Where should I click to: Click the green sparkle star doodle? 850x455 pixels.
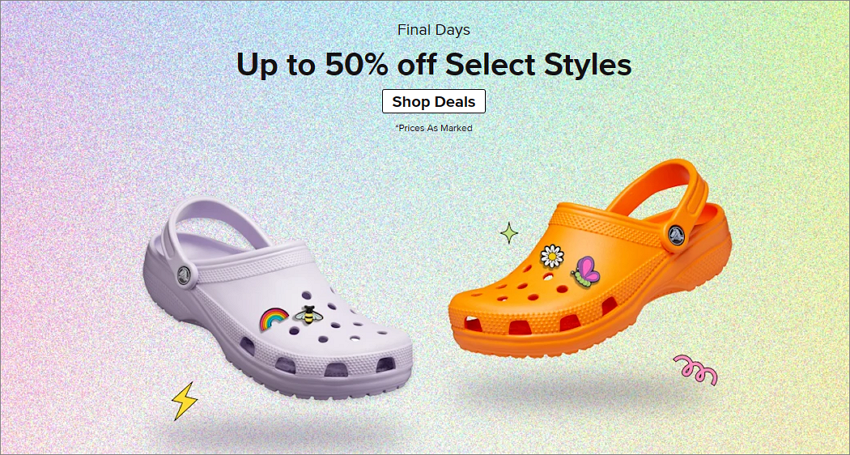509,233
